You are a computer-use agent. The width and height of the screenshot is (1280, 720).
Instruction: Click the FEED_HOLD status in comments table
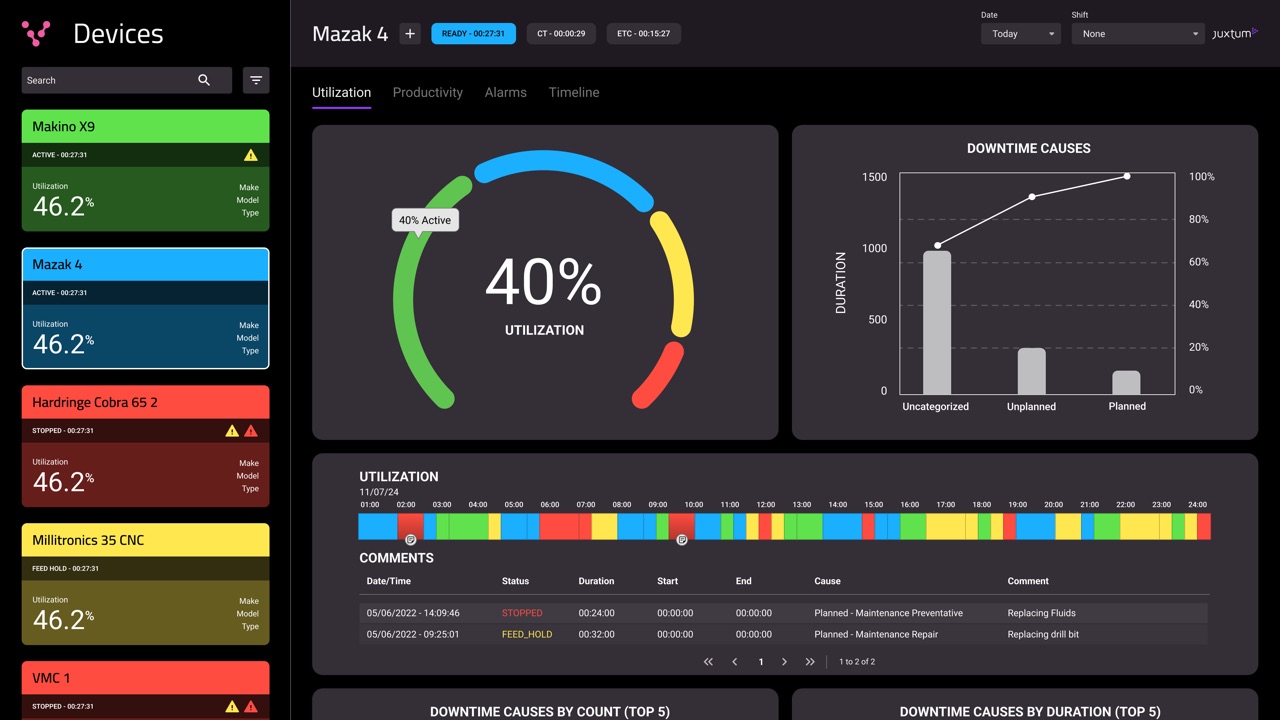pyautogui.click(x=527, y=634)
